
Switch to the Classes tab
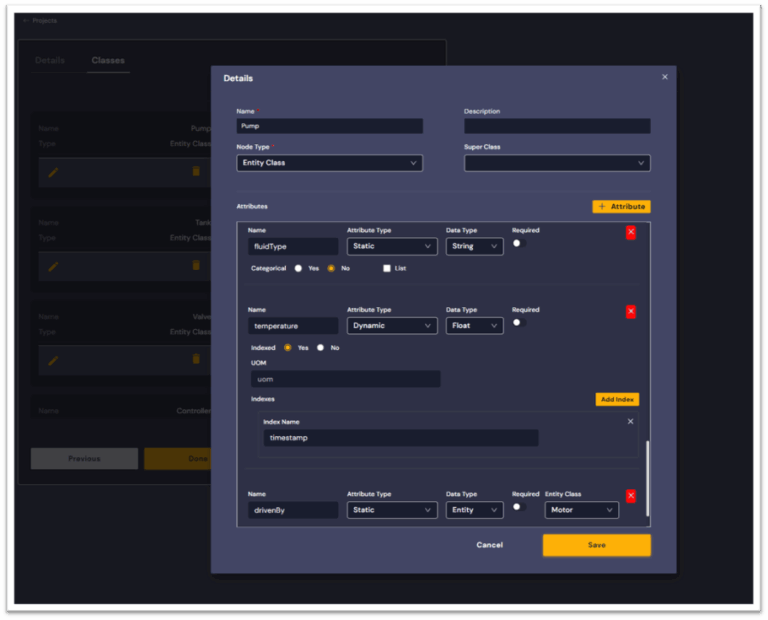click(x=108, y=60)
